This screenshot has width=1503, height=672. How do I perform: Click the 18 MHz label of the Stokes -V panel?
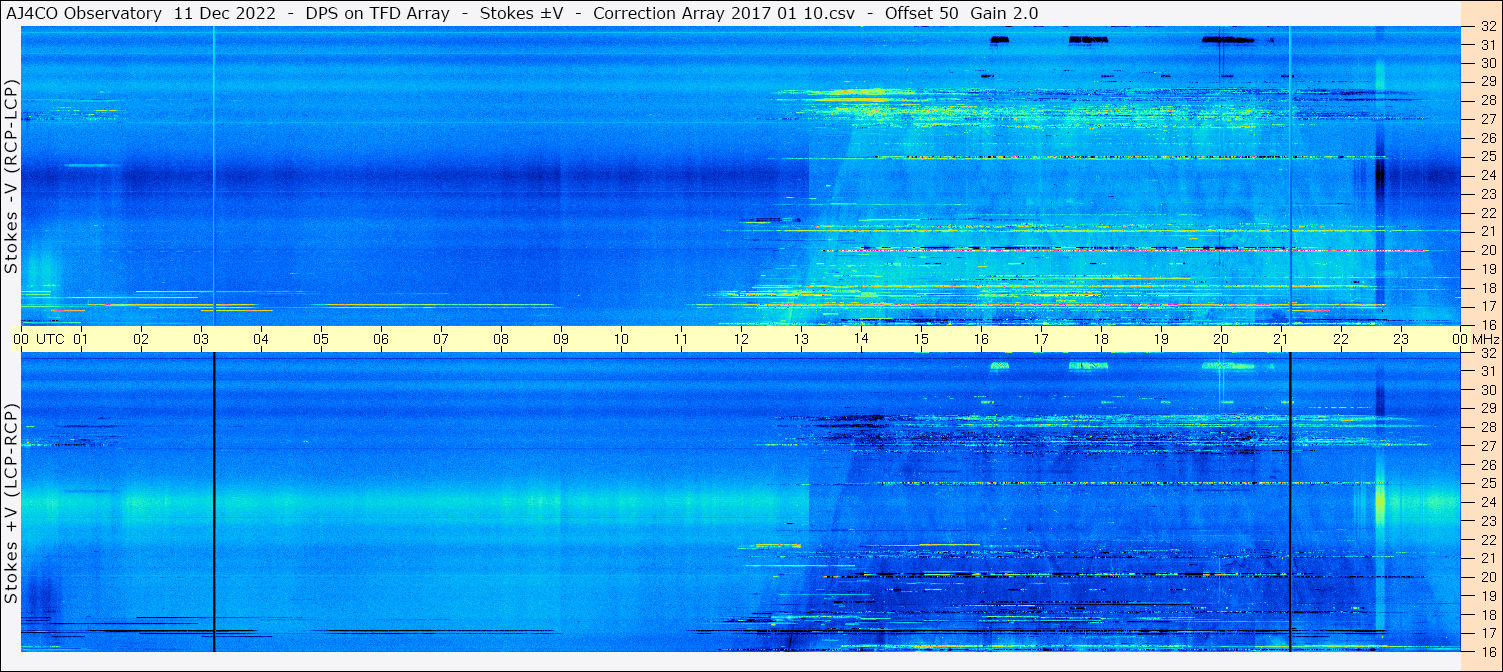pyautogui.click(x=1487, y=288)
